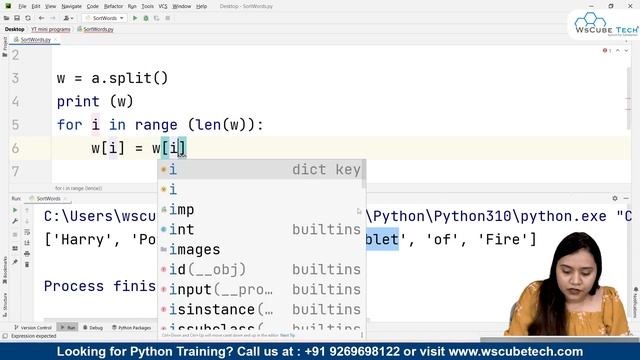The width and height of the screenshot is (640, 360).
Task: Click the print icon in Run console
Action: click(x=27, y=253)
